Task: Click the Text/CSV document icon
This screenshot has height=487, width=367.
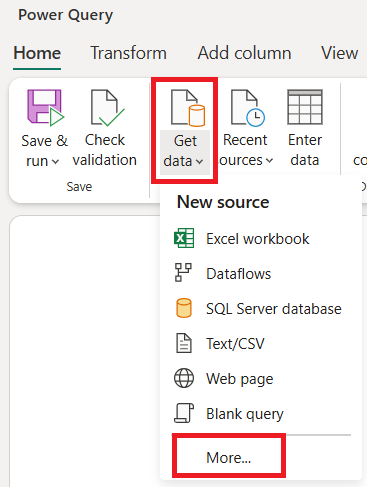Action: [x=184, y=343]
